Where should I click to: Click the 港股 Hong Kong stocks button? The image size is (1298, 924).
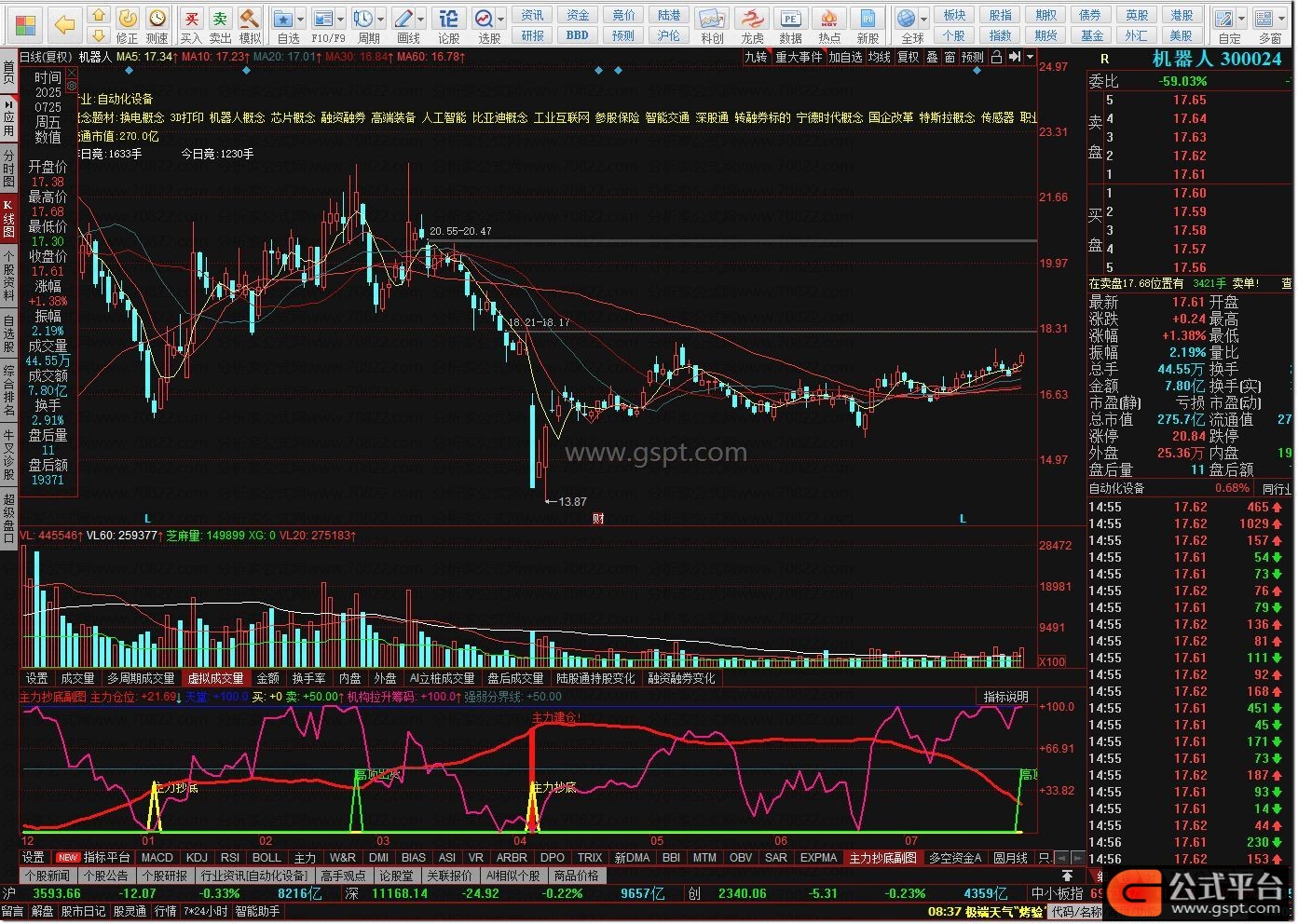(x=1182, y=15)
